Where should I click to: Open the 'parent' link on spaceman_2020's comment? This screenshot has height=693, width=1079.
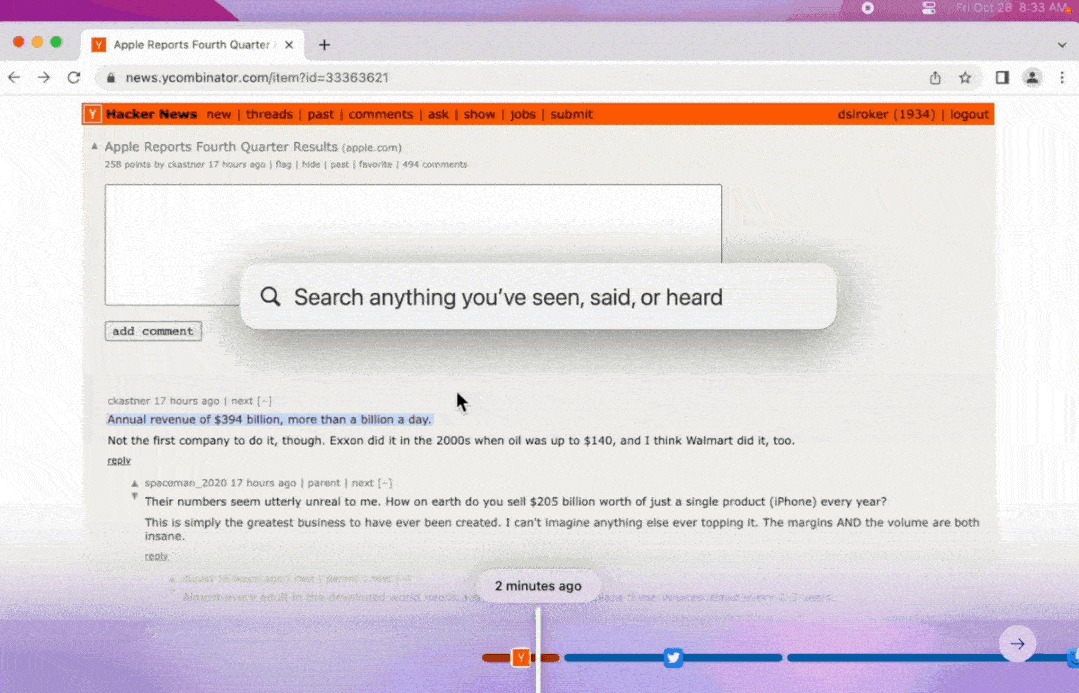pyautogui.click(x=323, y=483)
